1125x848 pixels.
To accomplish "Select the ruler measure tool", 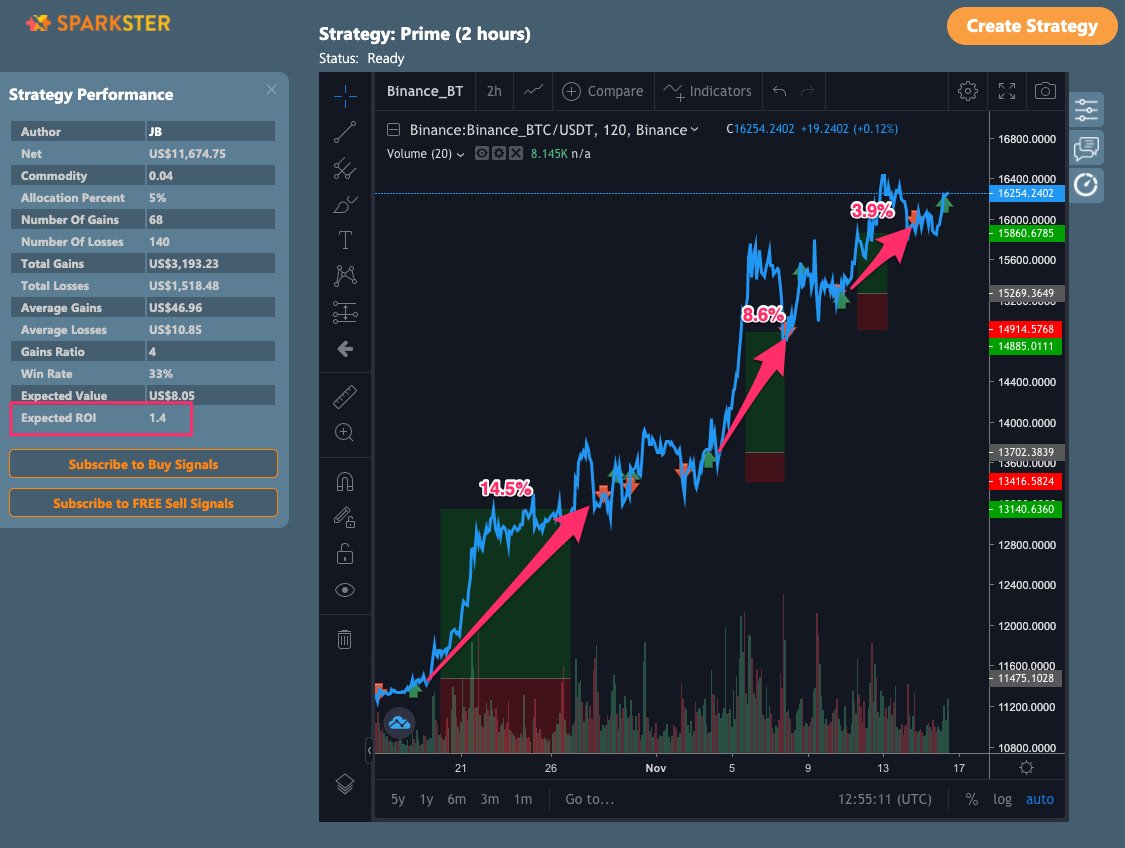I will [x=345, y=396].
